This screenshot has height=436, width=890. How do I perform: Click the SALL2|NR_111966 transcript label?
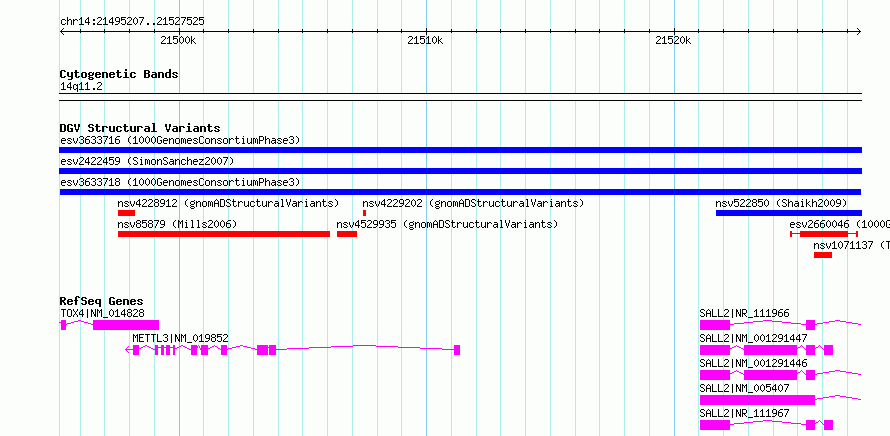pyautogui.click(x=744, y=313)
